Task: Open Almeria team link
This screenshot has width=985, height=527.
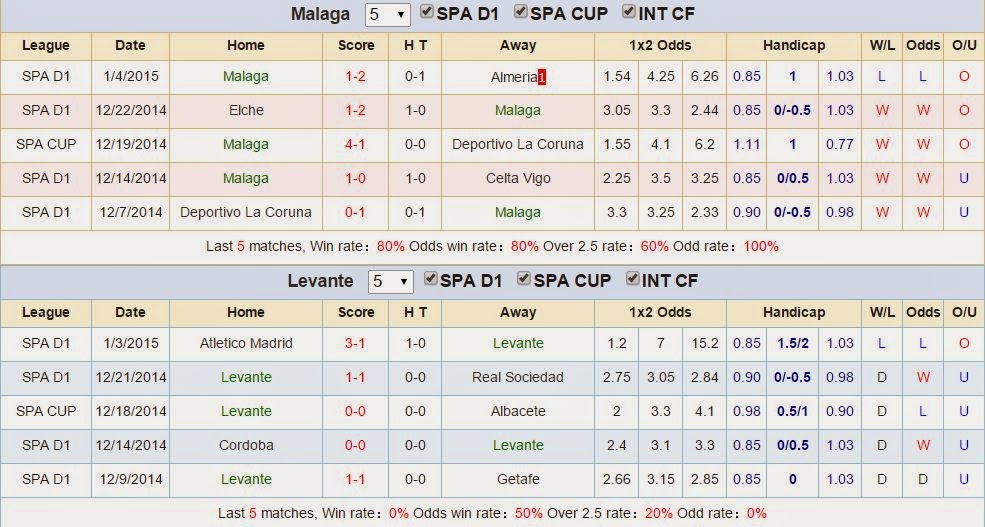Action: 514,77
